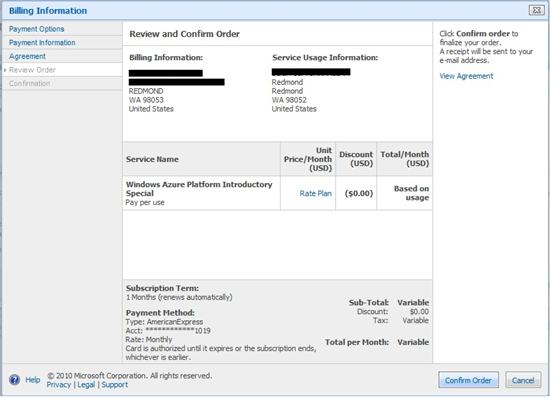Open the Support link
Screen dimensions: 550x398
[115, 385]
